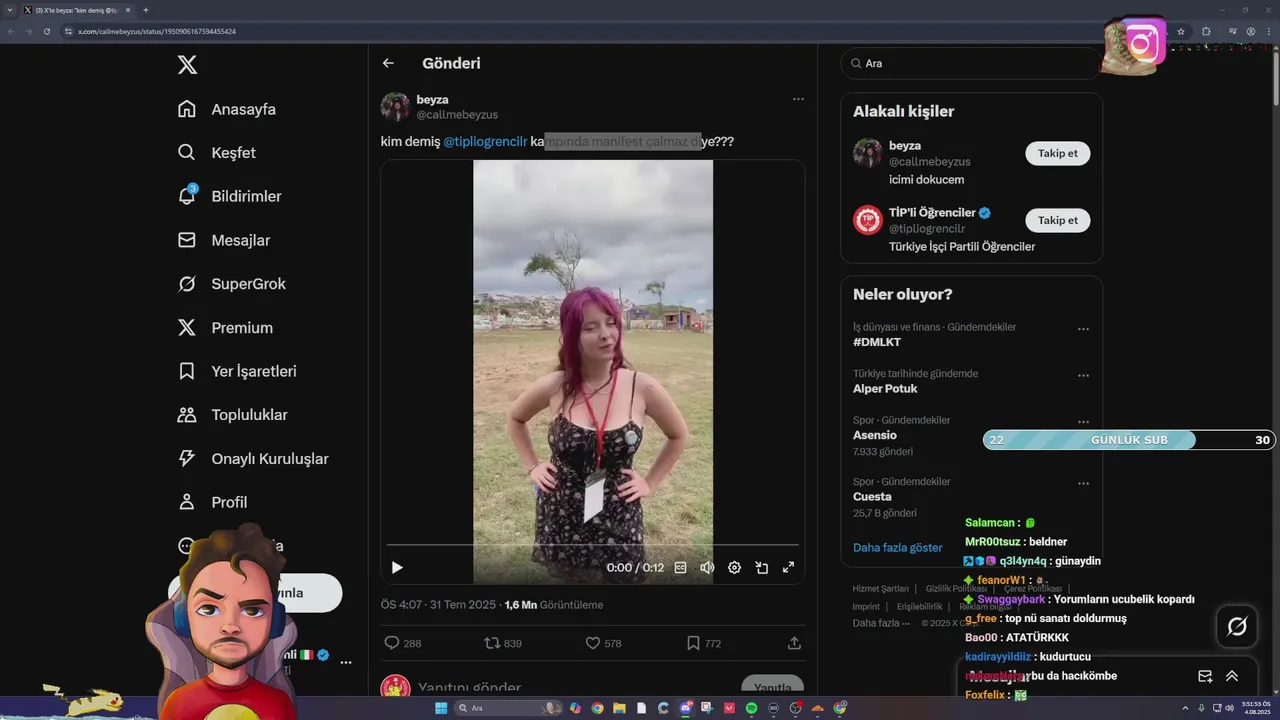Viewport: 1280px width, 720px height.
Task: Open account menu three dots in sidebar
Action: (346, 662)
